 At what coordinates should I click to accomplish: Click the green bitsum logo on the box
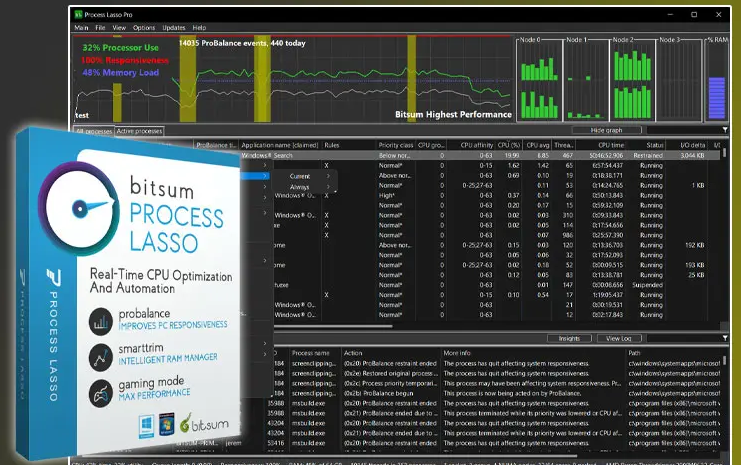pyautogui.click(x=203, y=423)
